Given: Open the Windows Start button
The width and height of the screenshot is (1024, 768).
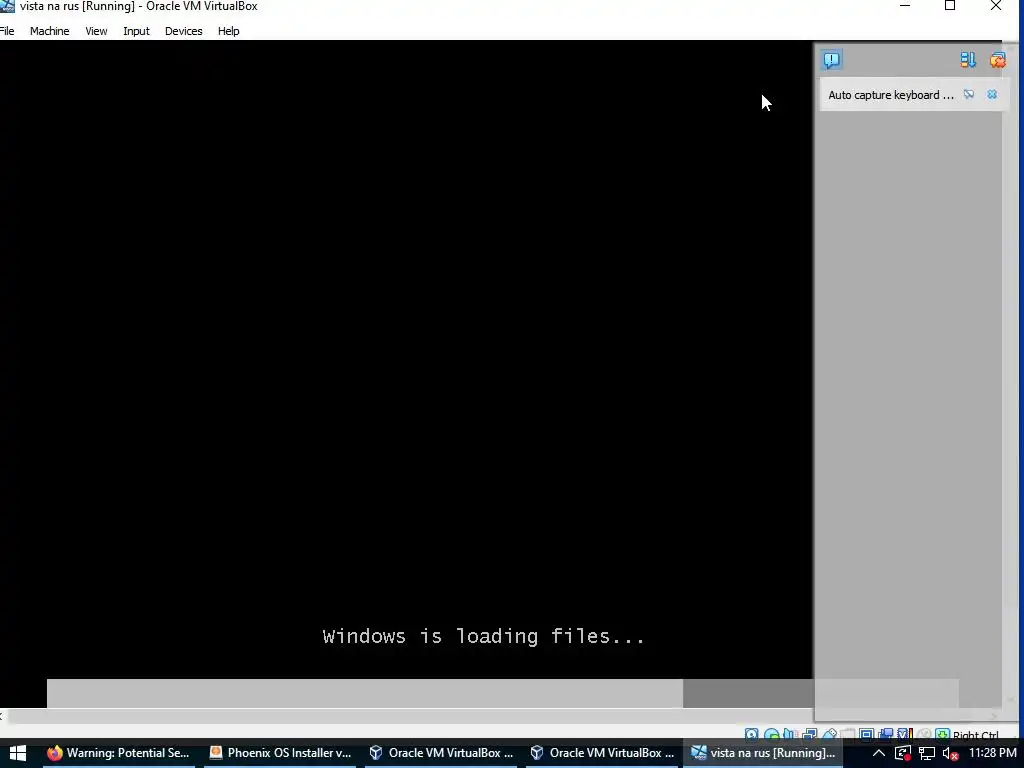Looking at the screenshot, I should (18, 753).
